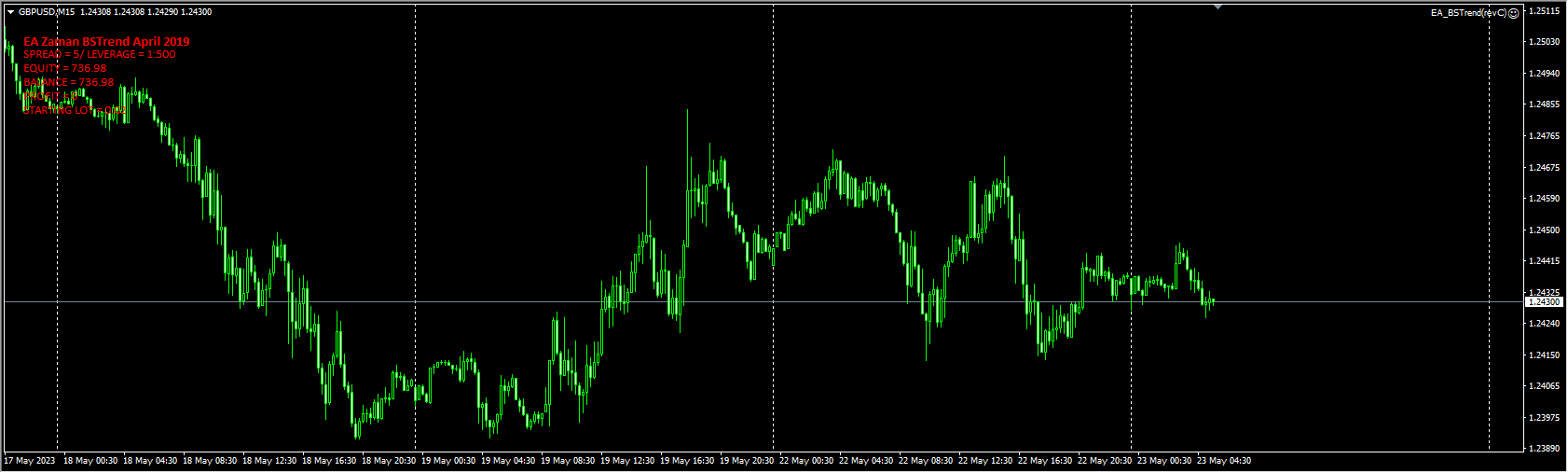Image resolution: width=1568 pixels, height=473 pixels.
Task: Click the EA_BSTrend(revC) expert name label
Action: pyautogui.click(x=1469, y=13)
